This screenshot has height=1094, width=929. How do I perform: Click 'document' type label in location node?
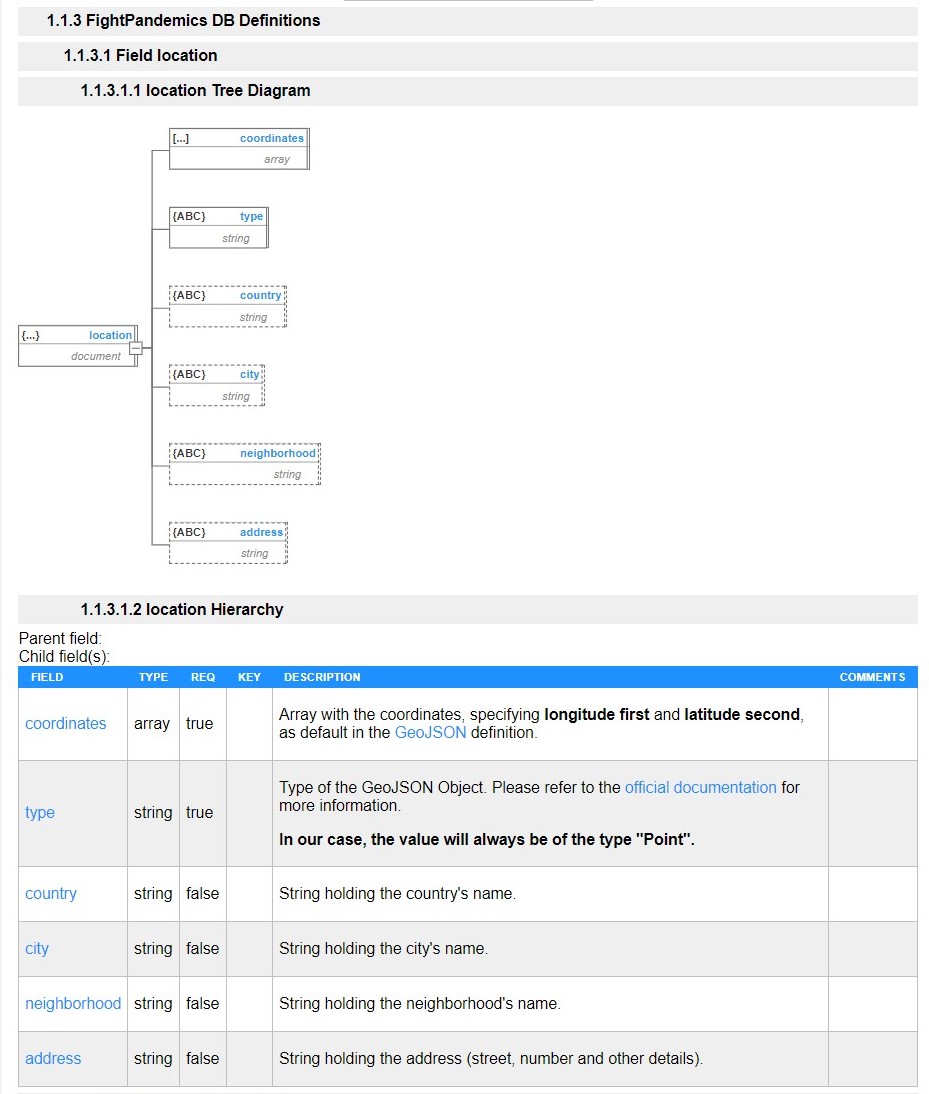point(96,357)
